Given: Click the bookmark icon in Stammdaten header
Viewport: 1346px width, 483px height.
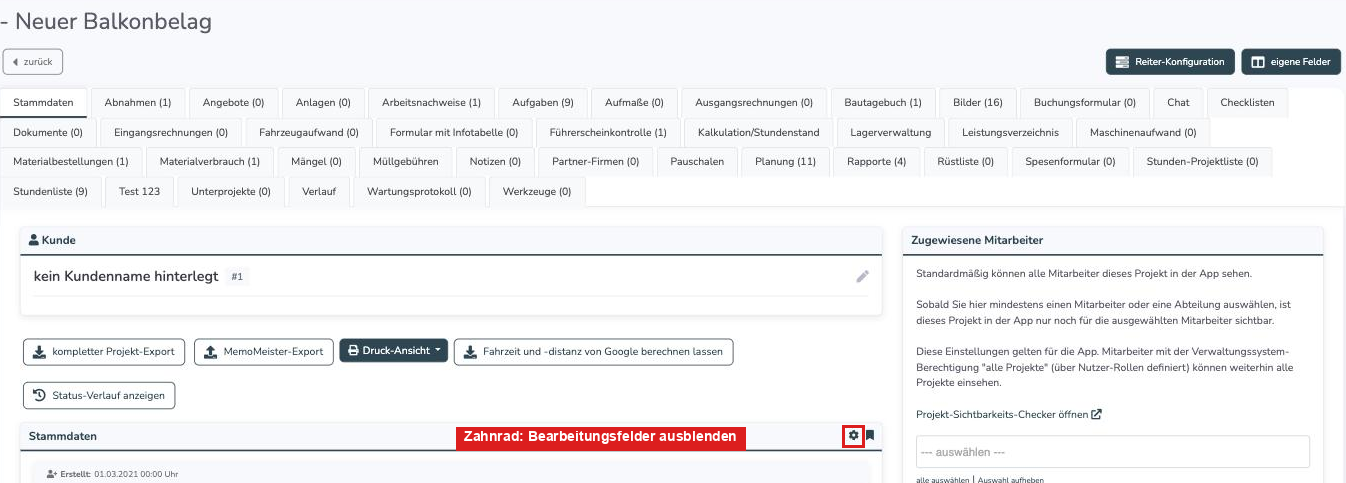Looking at the screenshot, I should (870, 435).
